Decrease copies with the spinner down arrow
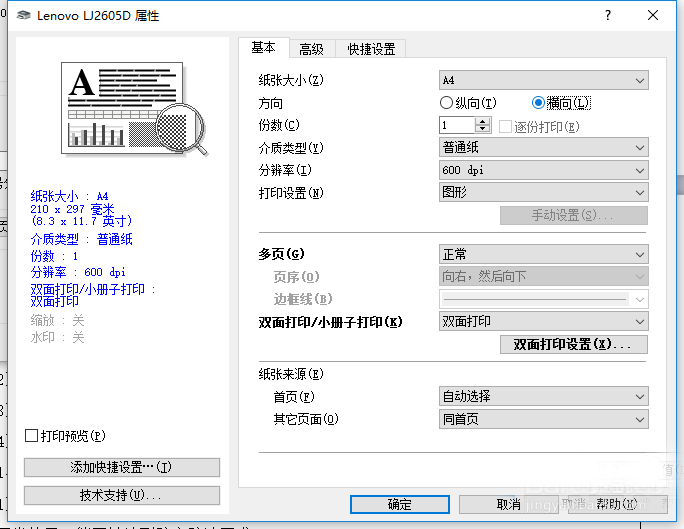Screen dimensions: 684x529 pos(482,129)
